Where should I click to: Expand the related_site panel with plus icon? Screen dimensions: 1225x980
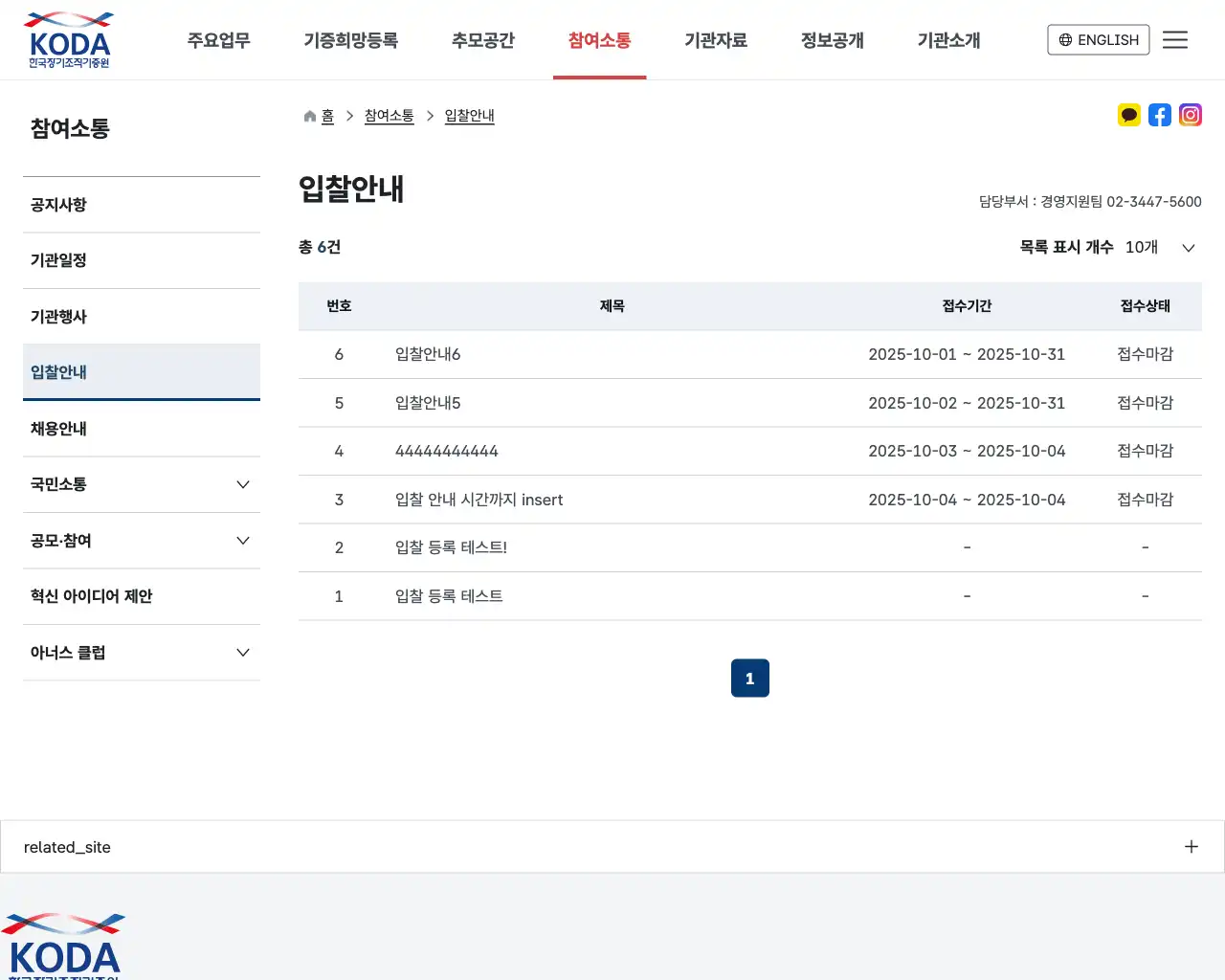point(1191,846)
